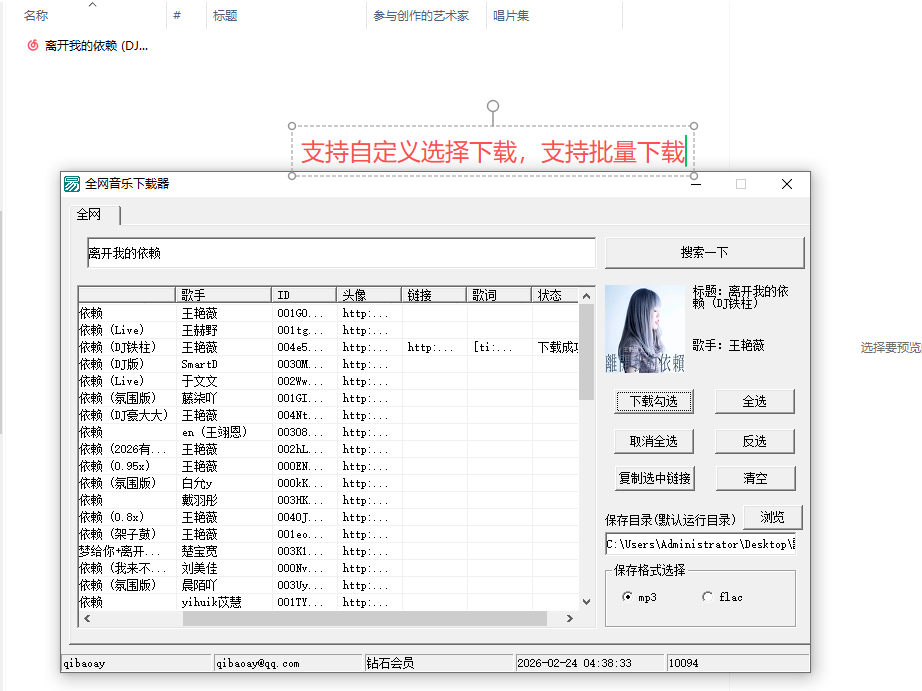Screen dimensions: 922x691
Task: Click the 状态 column header
Action: [556, 295]
